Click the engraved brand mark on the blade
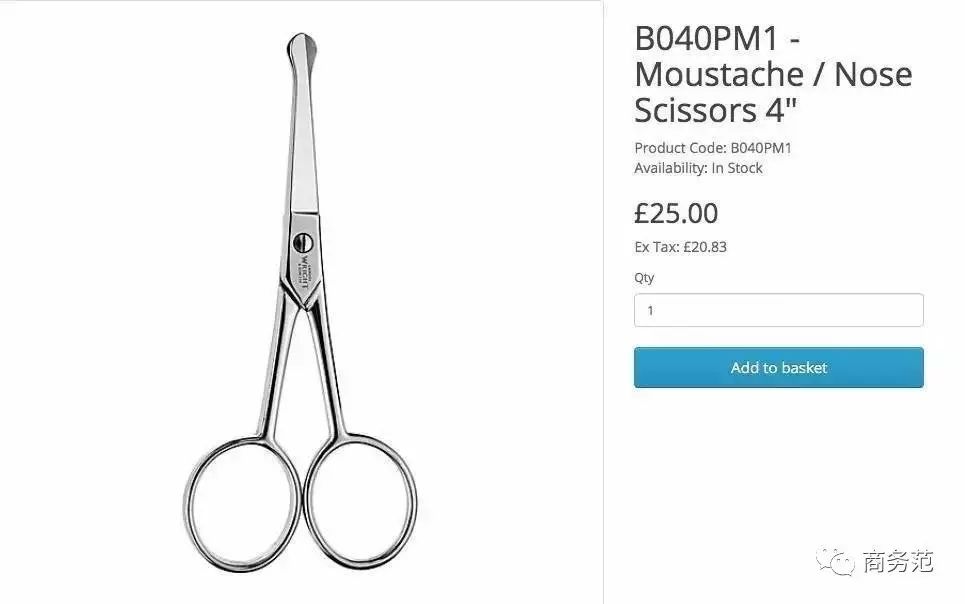 tap(305, 274)
